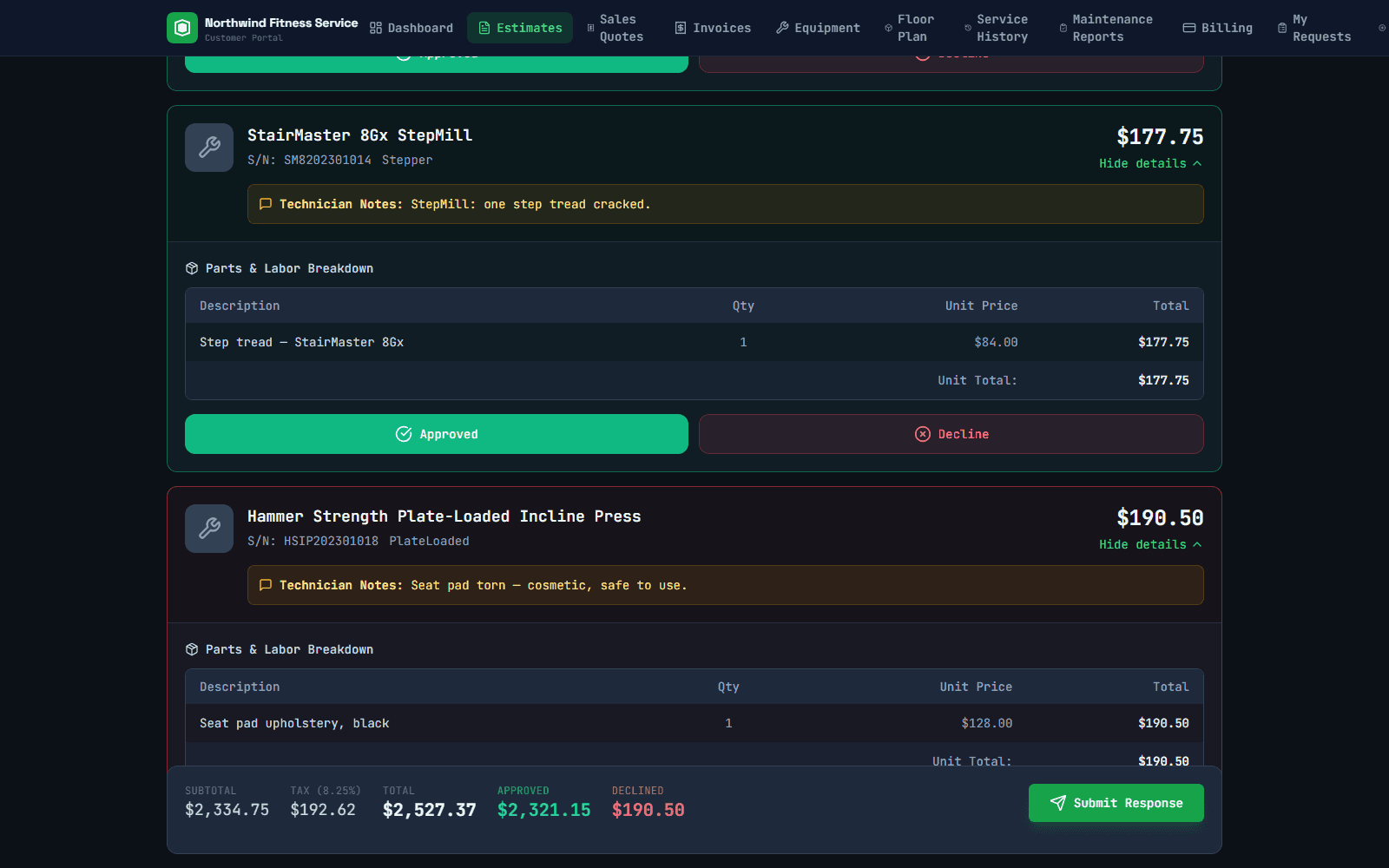
Task: Click the Sales Quotes icon
Action: click(591, 28)
